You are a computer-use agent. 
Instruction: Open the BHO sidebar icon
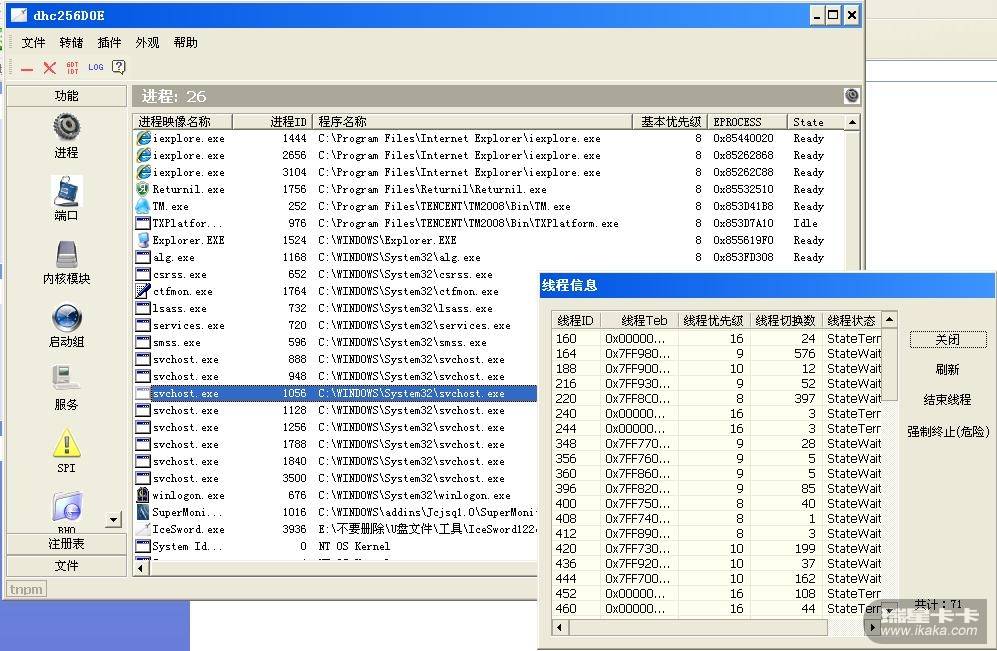66,509
